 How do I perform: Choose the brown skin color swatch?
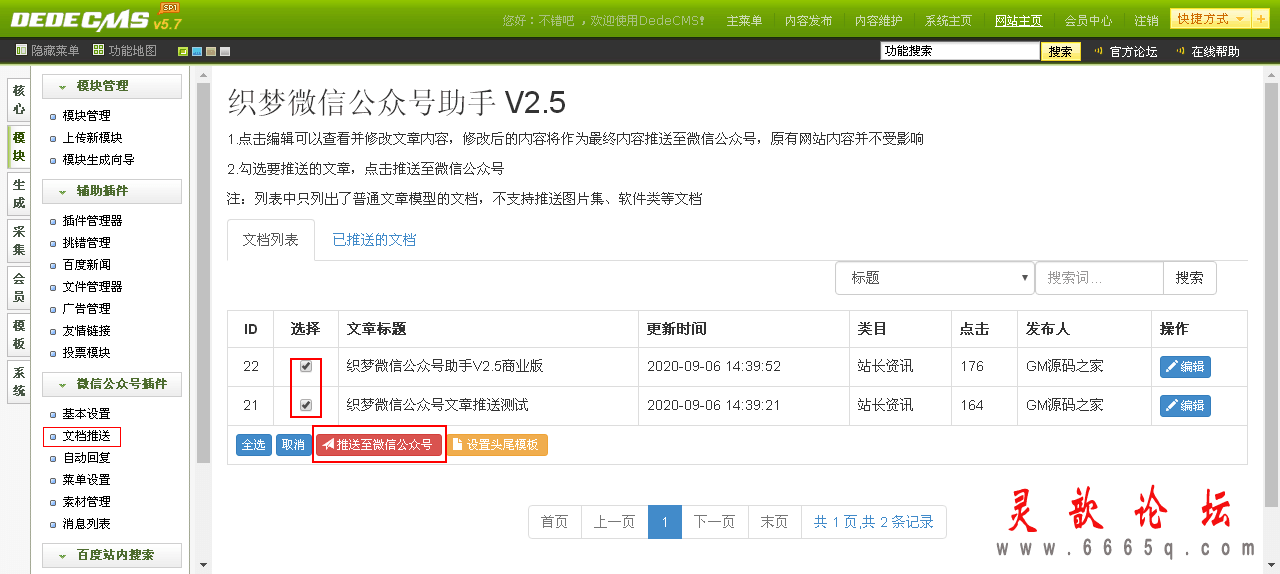(x=211, y=51)
